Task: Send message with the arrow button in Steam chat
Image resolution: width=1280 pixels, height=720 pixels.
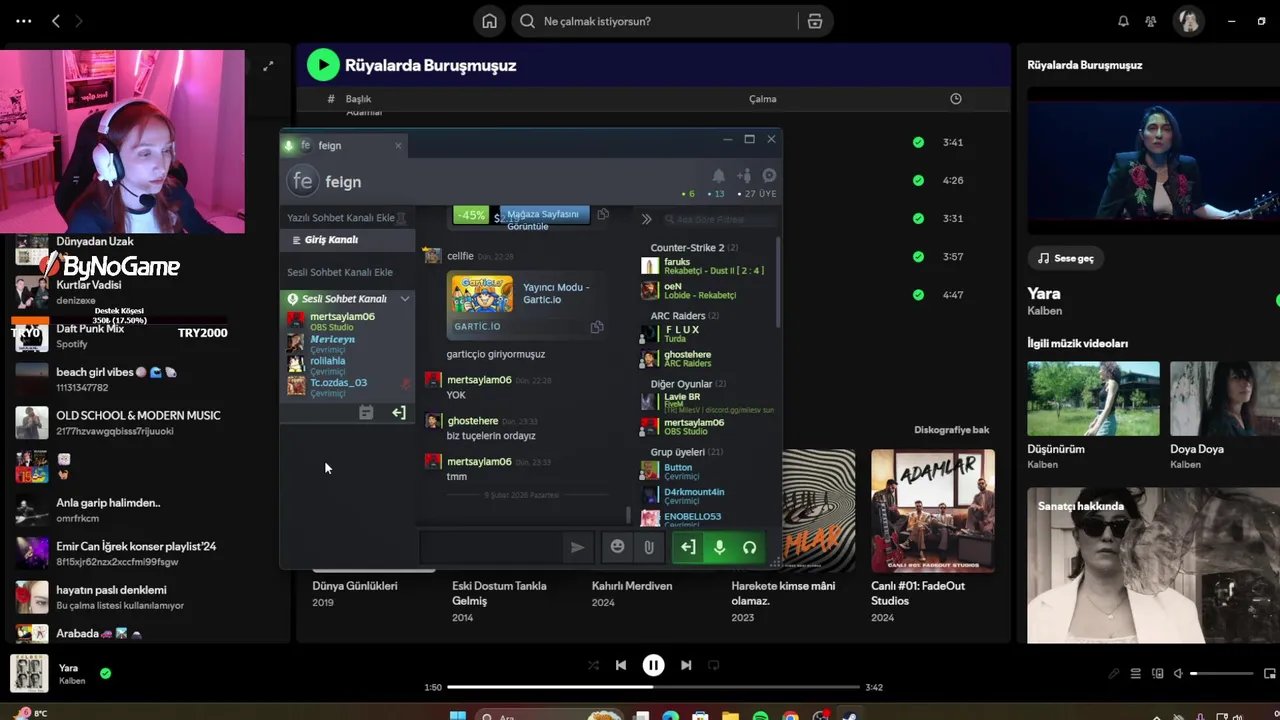Action: click(x=577, y=547)
